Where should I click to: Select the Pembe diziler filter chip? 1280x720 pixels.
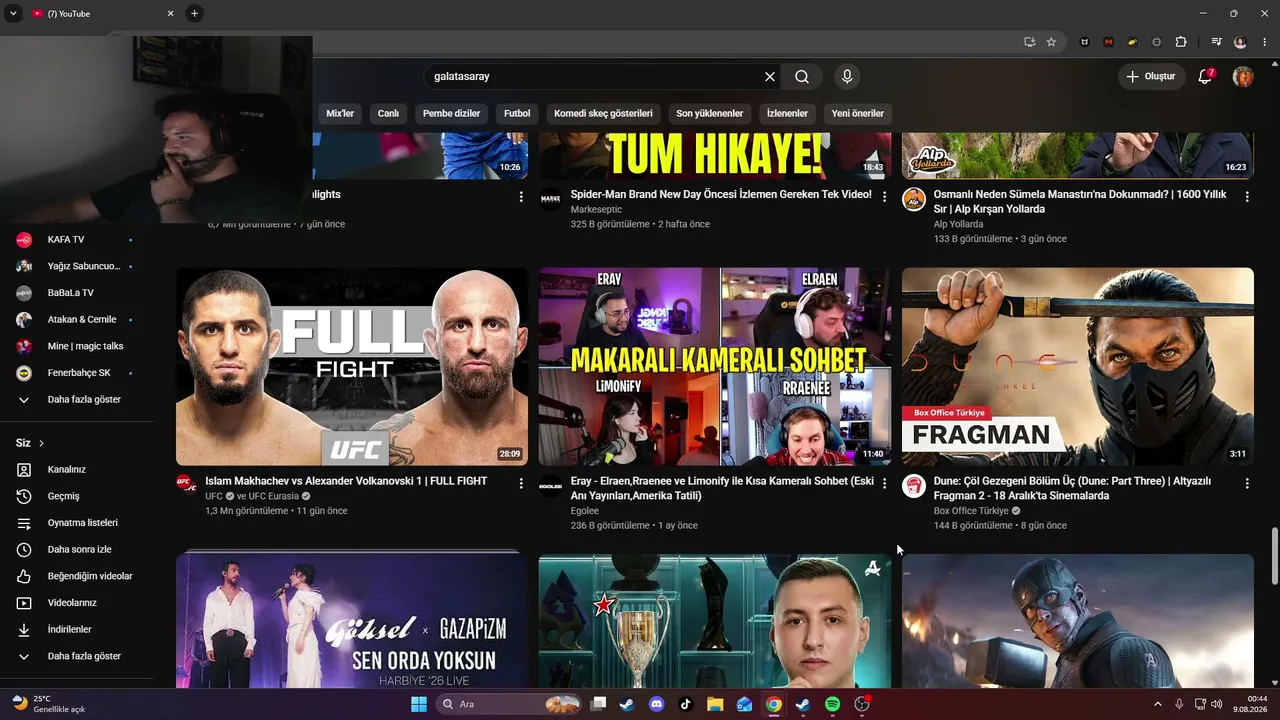(x=452, y=113)
